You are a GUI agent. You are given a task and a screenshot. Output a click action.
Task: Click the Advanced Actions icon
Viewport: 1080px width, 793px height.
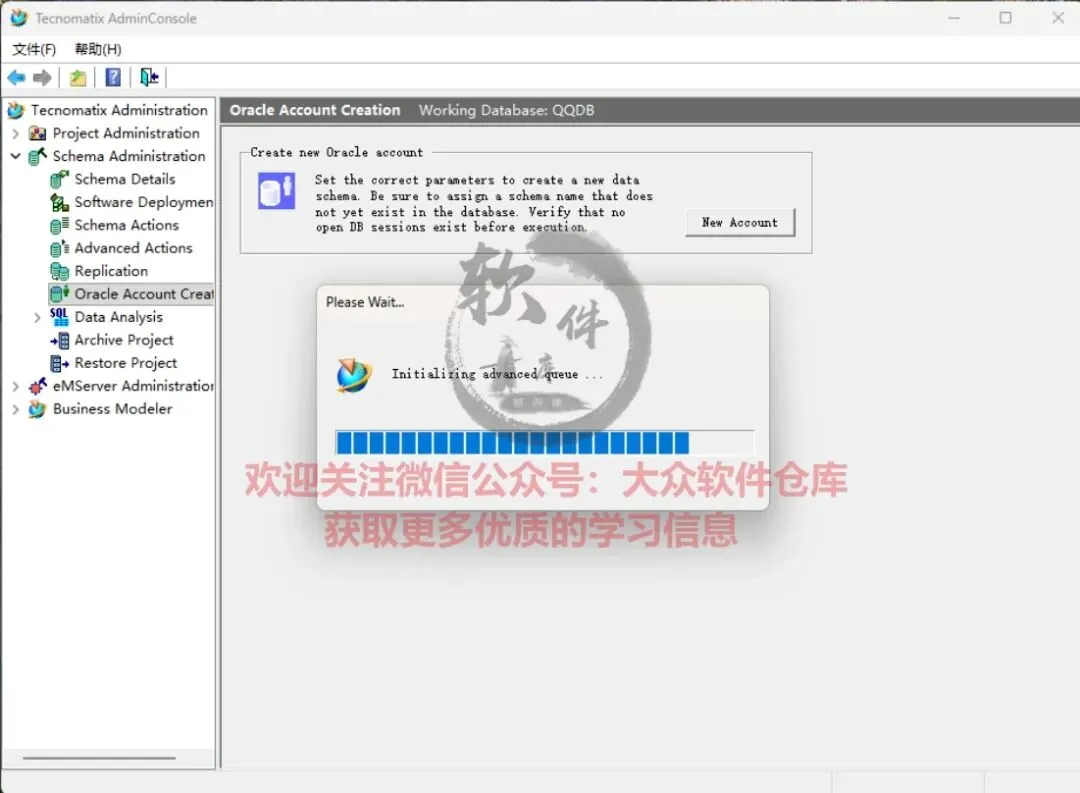[x=59, y=248]
